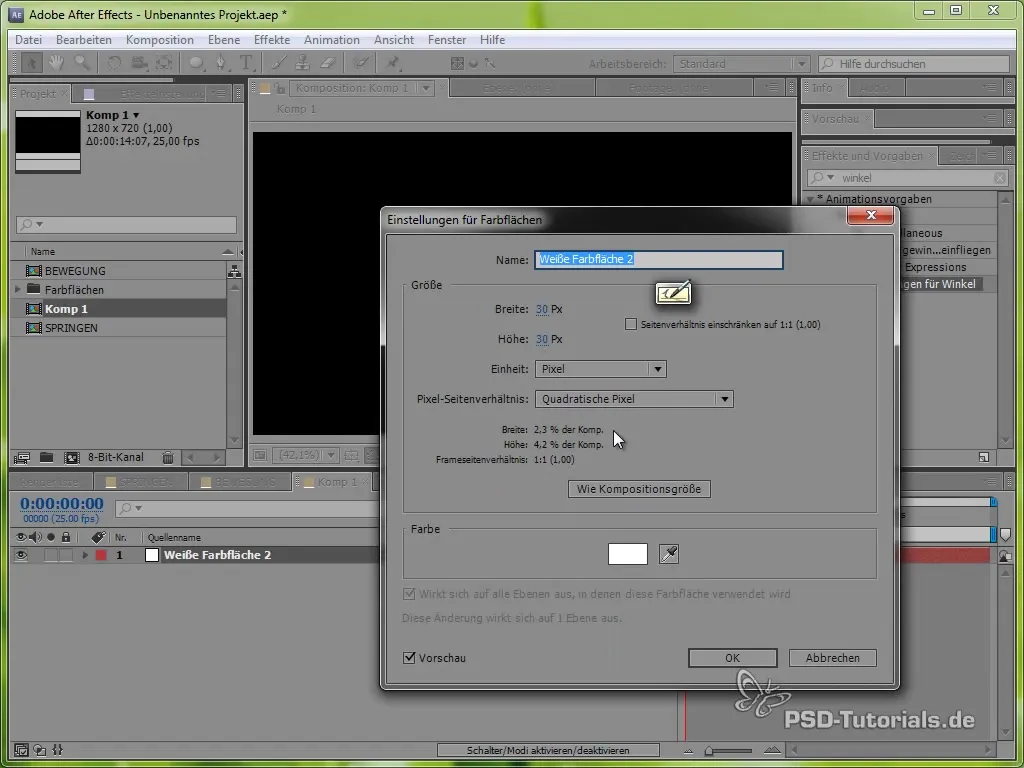Select the Brush tool
The image size is (1024, 768).
pyautogui.click(x=278, y=63)
